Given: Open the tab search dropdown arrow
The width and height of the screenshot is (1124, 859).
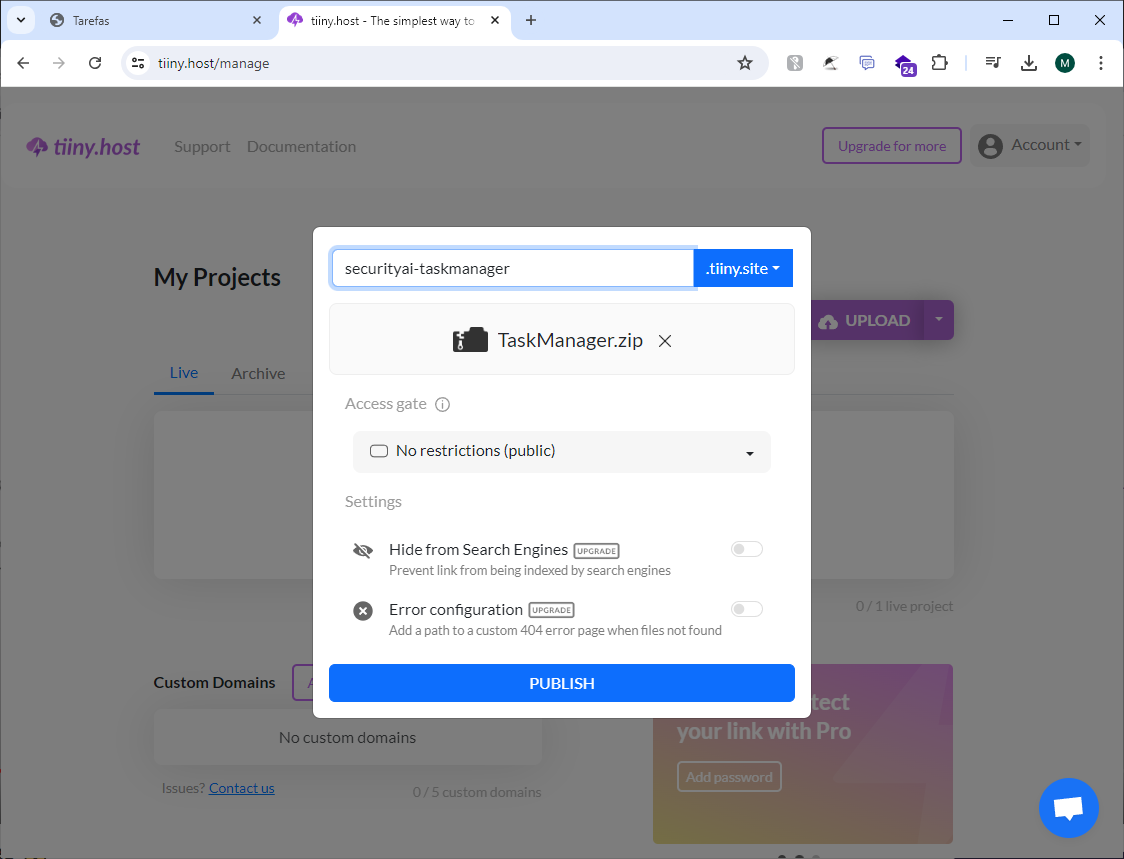Looking at the screenshot, I should pyautogui.click(x=21, y=20).
